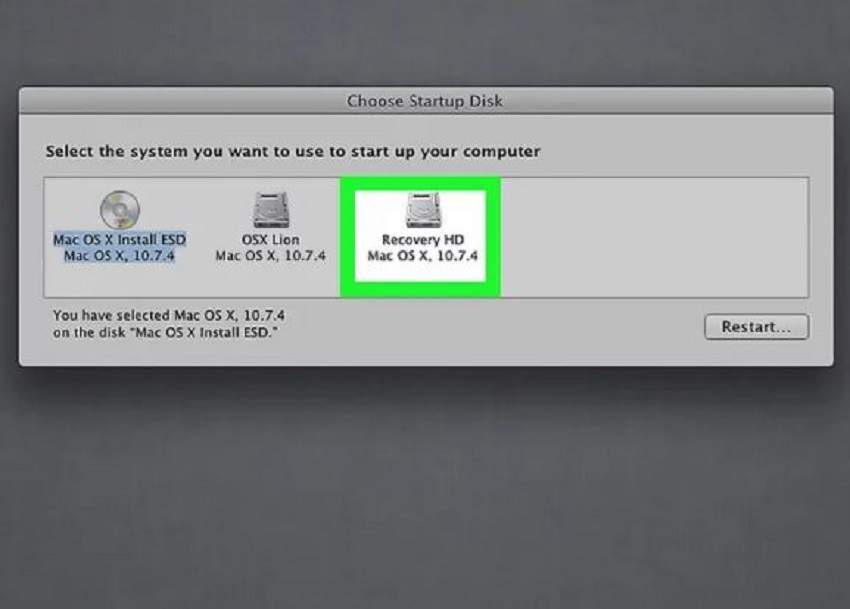Click version text under Mac OS X Install ESD
The width and height of the screenshot is (850, 609).
tap(119, 255)
